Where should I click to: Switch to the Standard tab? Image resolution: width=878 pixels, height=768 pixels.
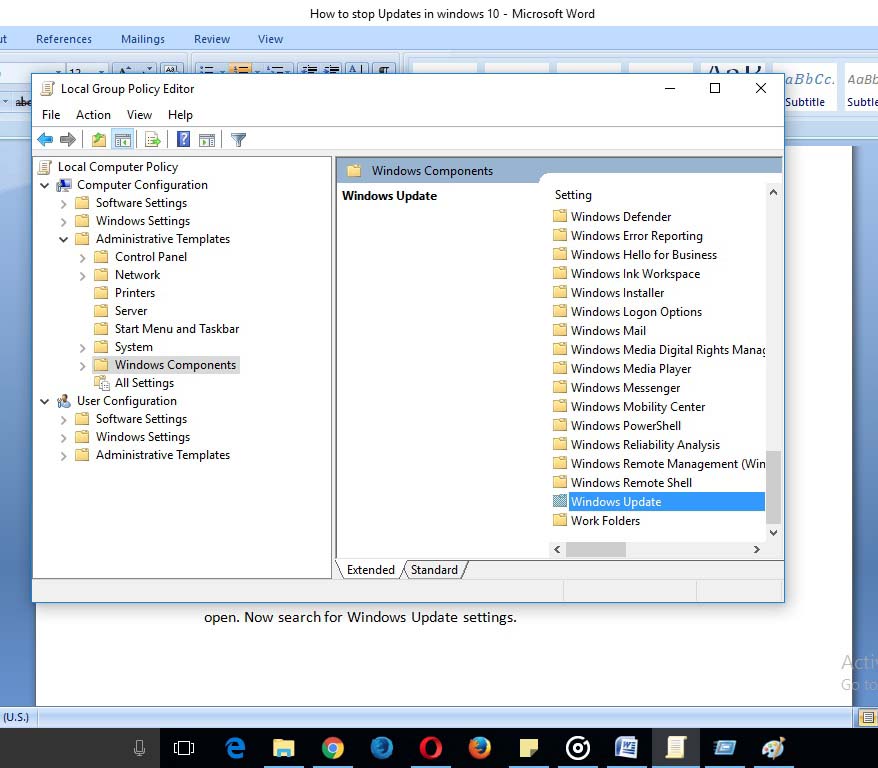(434, 569)
